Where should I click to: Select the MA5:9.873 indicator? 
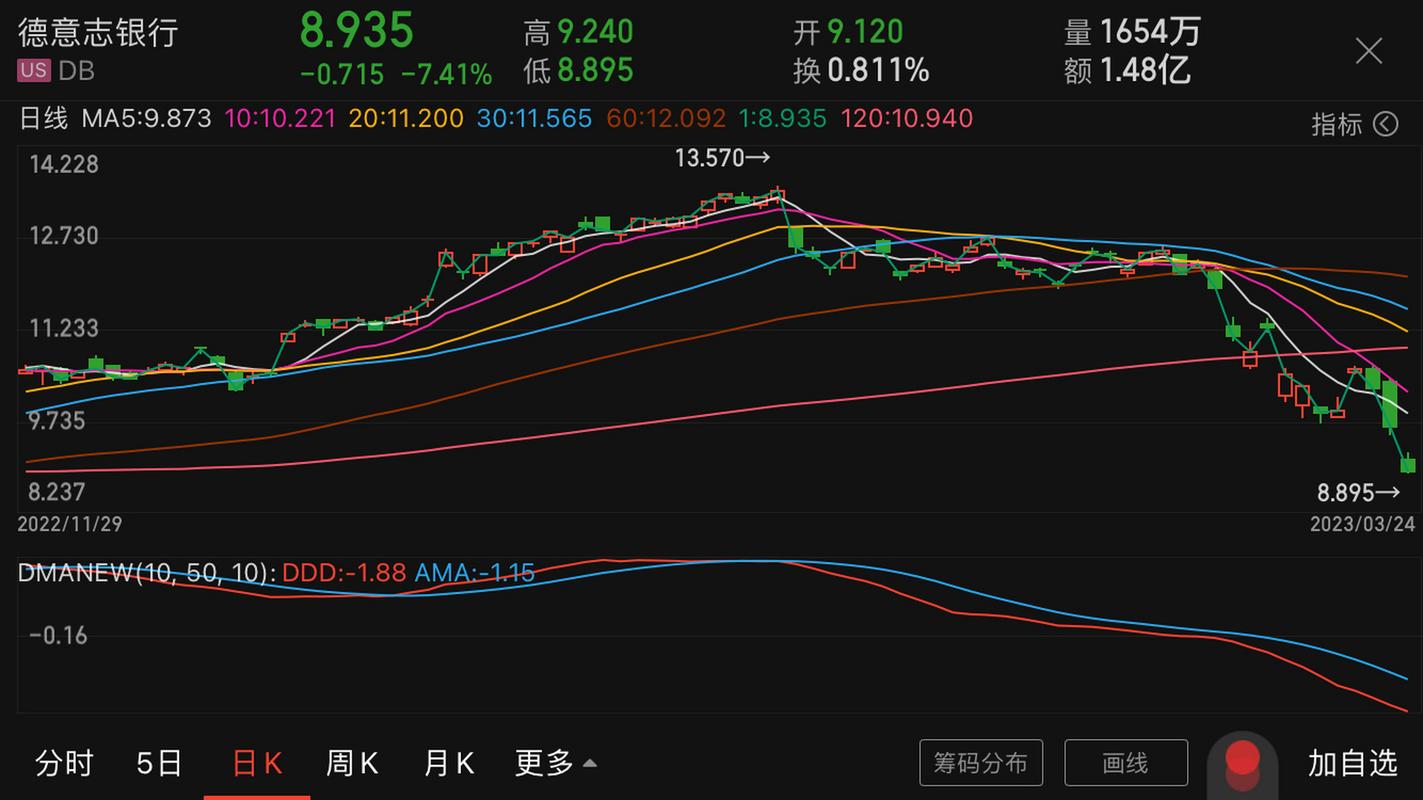pyautogui.click(x=146, y=119)
